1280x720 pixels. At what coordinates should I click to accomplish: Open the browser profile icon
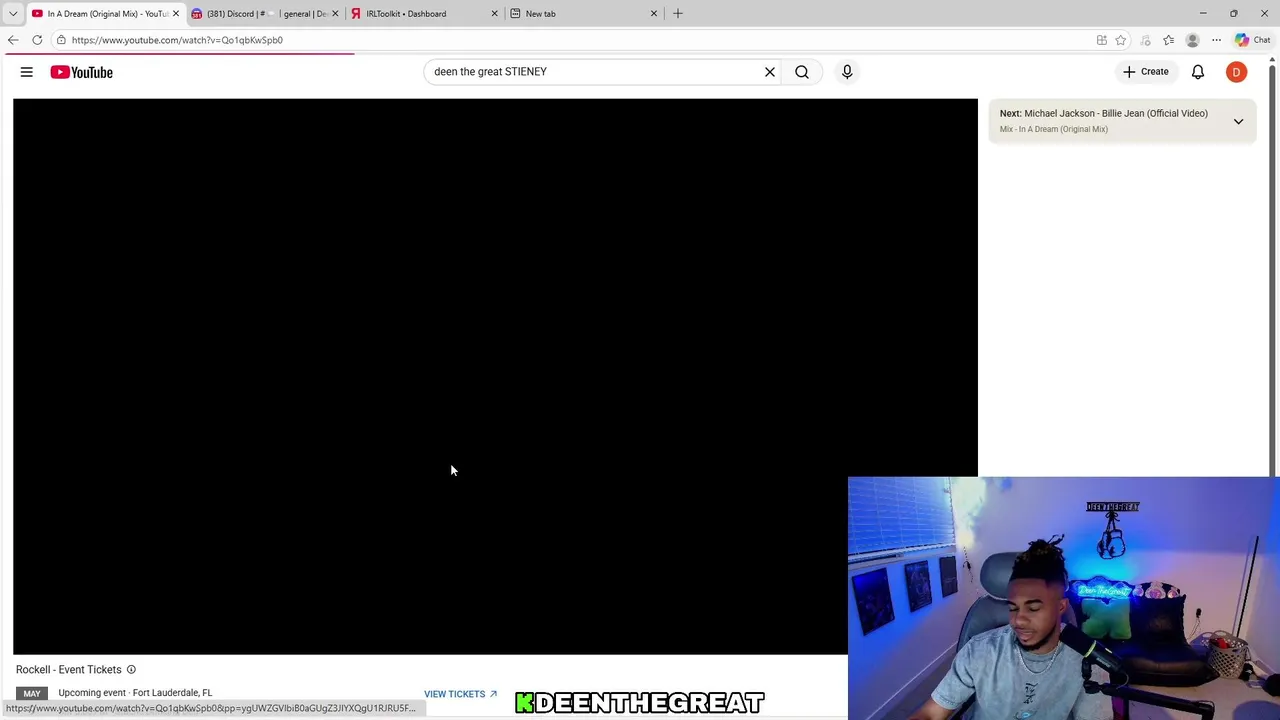(1192, 40)
